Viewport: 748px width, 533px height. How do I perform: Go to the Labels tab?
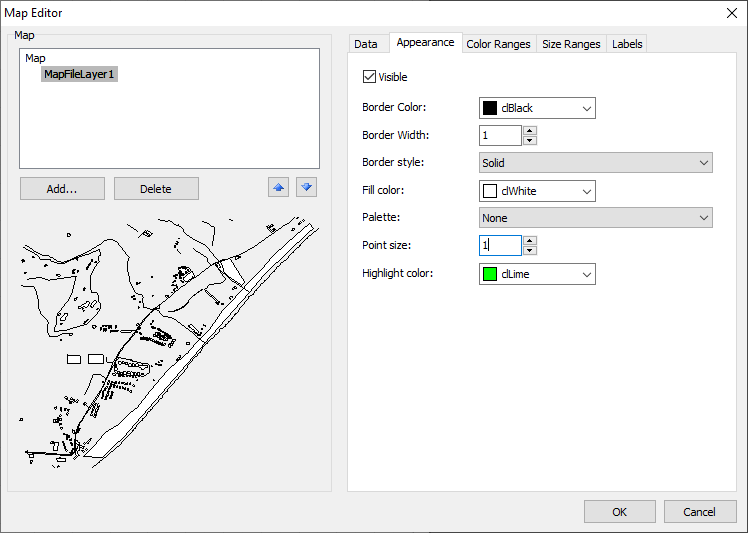[x=627, y=44]
